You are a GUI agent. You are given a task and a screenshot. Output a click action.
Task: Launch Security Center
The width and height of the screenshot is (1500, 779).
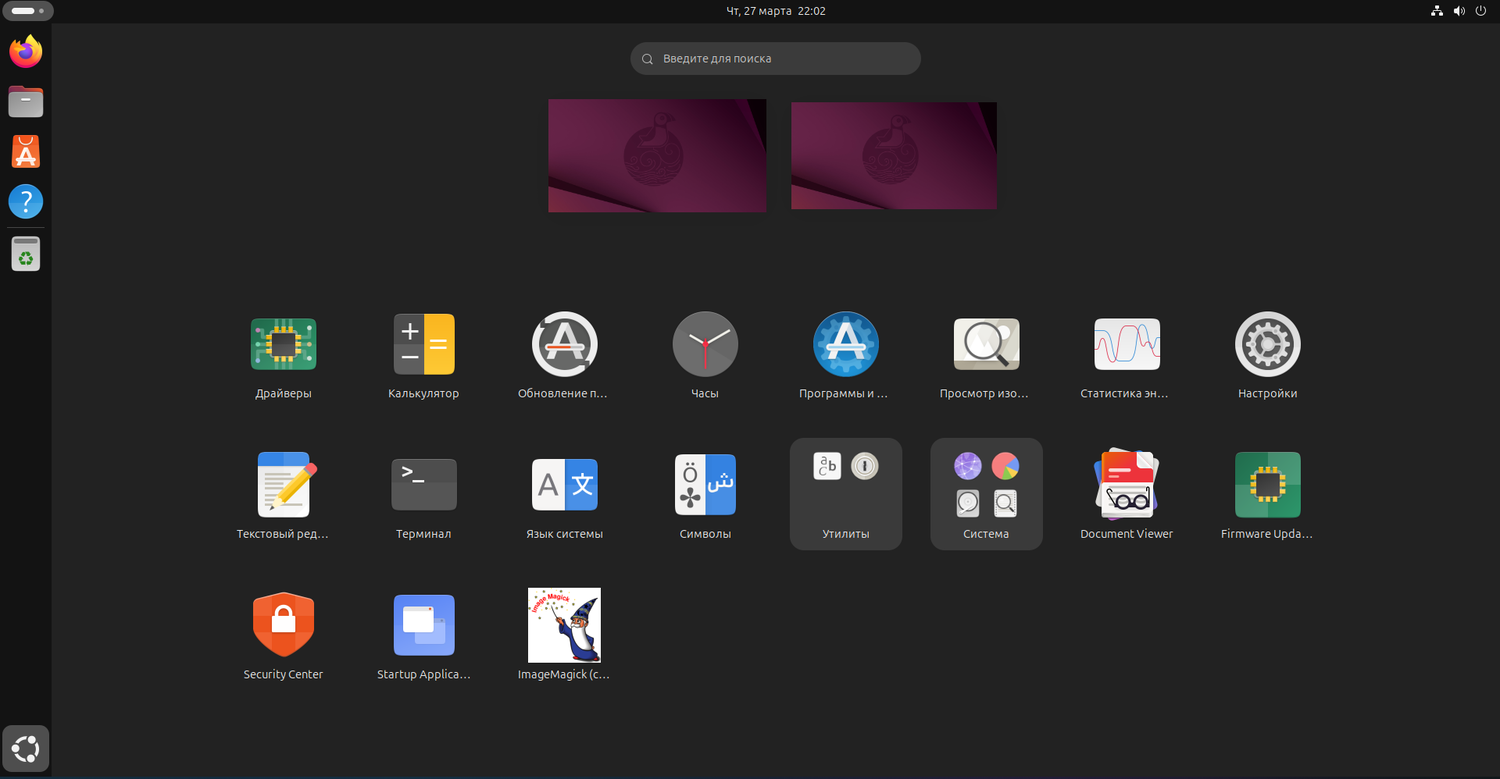pos(283,625)
